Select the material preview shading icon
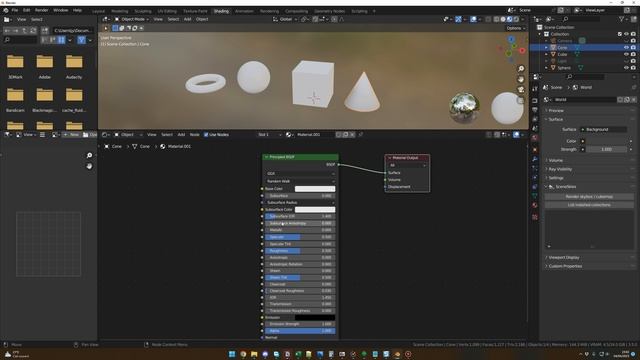 pyautogui.click(x=509, y=19)
